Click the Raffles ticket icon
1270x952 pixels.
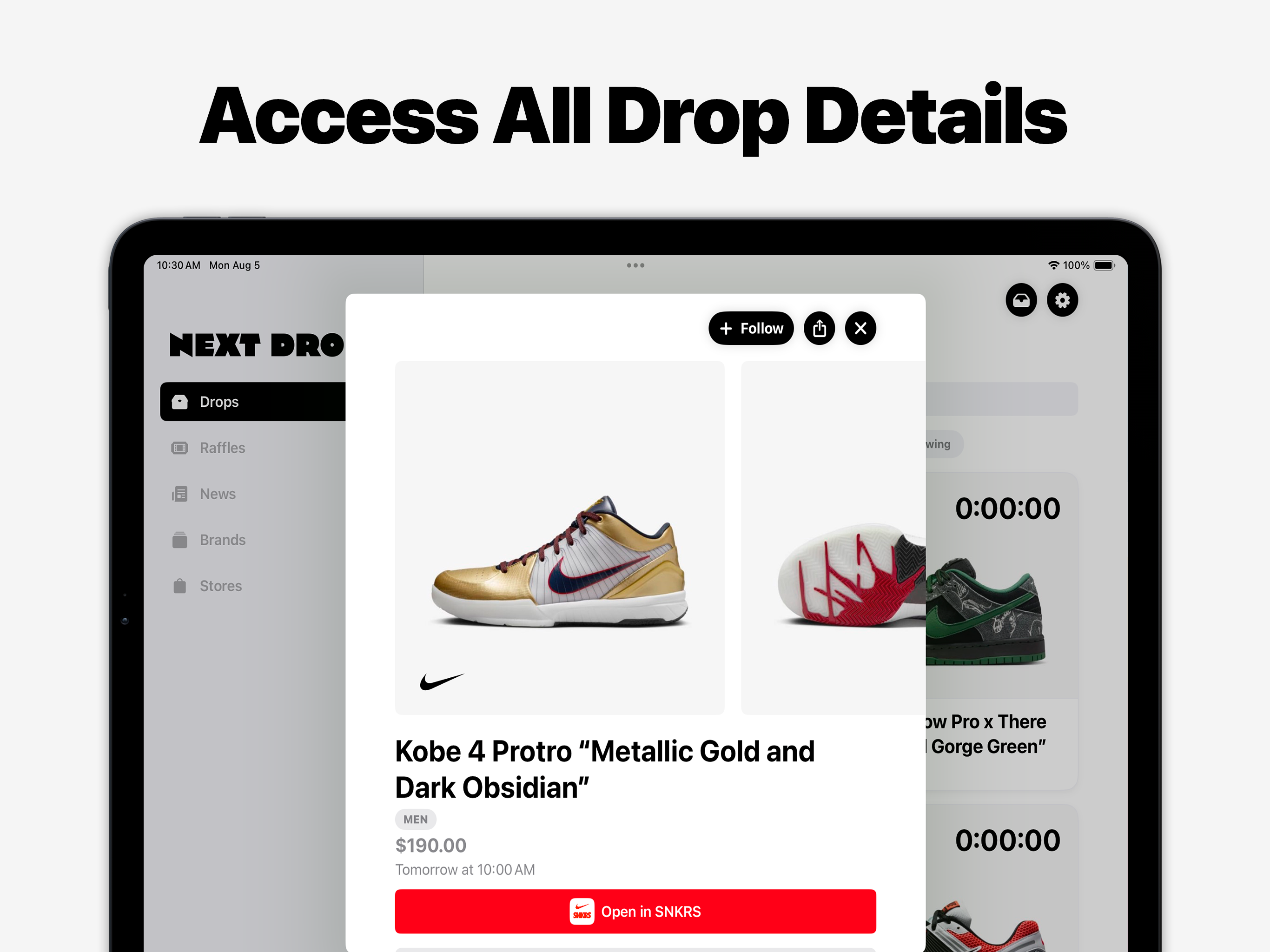click(x=180, y=448)
